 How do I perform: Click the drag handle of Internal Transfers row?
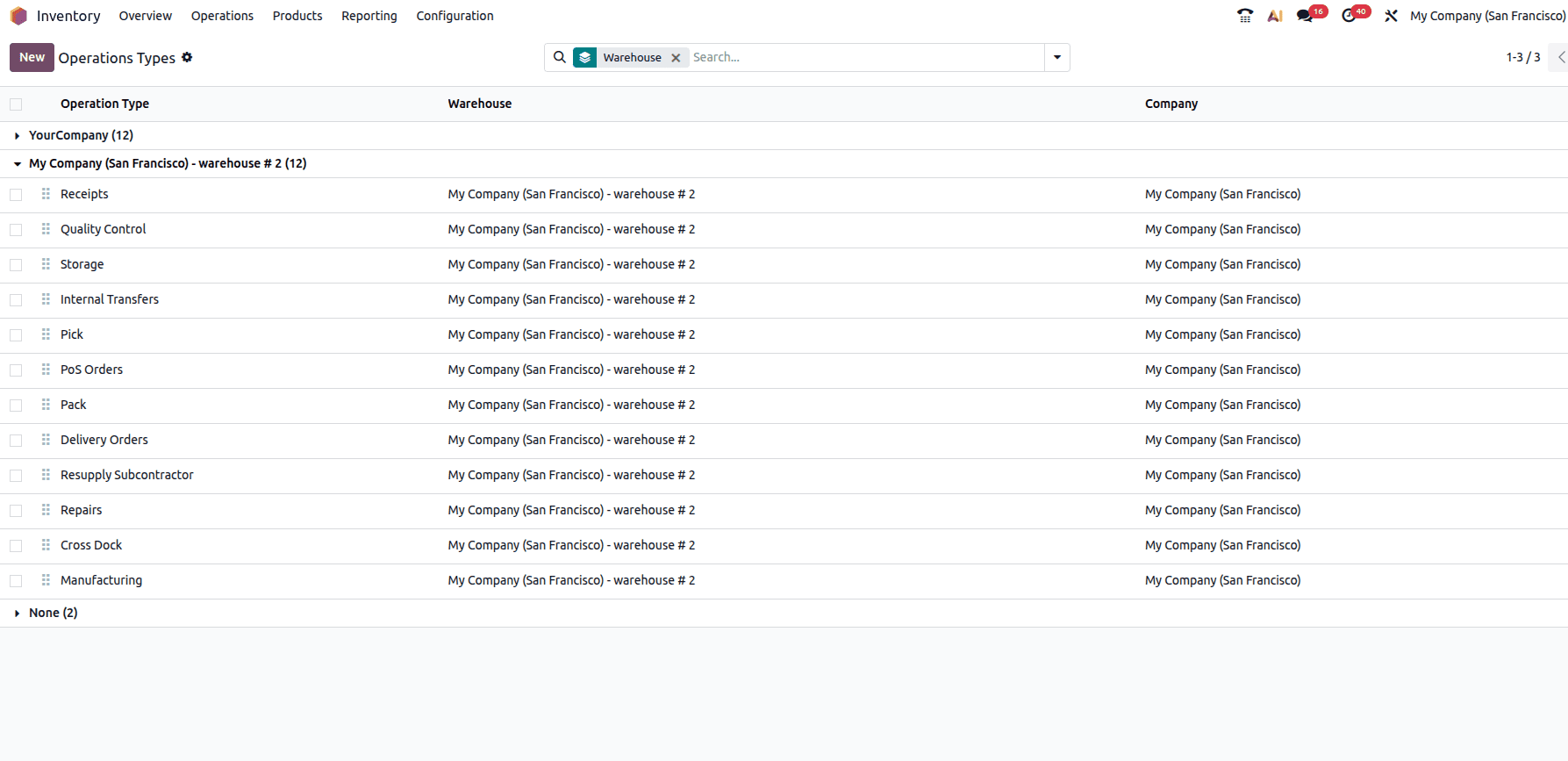coord(46,299)
